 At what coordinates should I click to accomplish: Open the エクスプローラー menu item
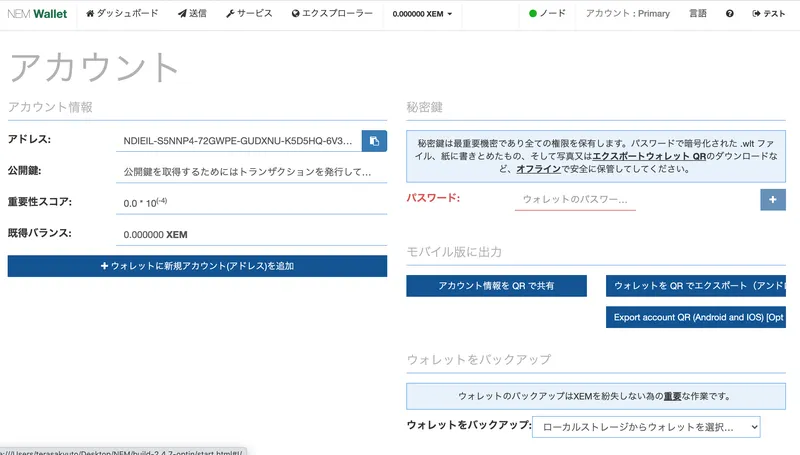pyautogui.click(x=332, y=13)
